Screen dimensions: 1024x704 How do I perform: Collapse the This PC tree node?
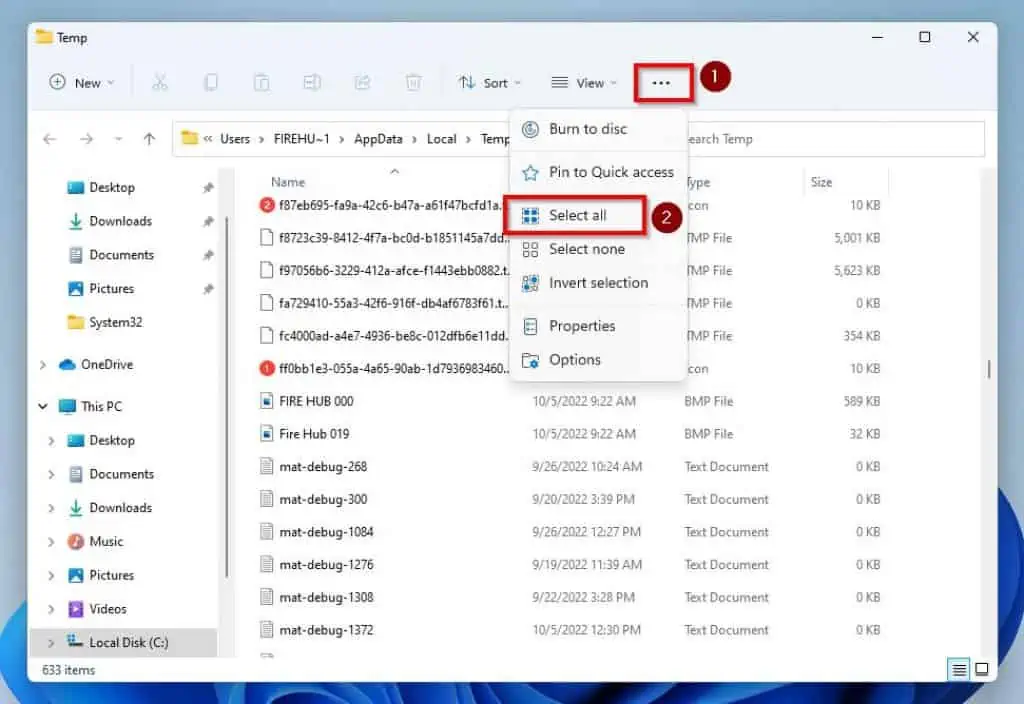point(43,407)
